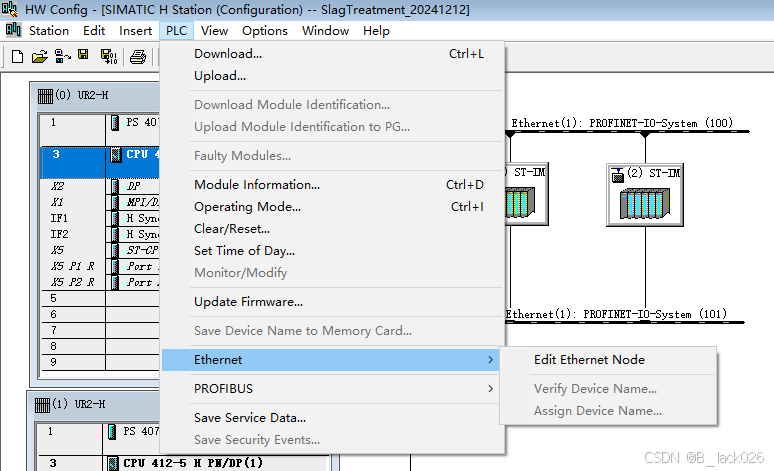Image resolution: width=774 pixels, height=471 pixels.
Task: Open the Options menu
Action: (265, 31)
